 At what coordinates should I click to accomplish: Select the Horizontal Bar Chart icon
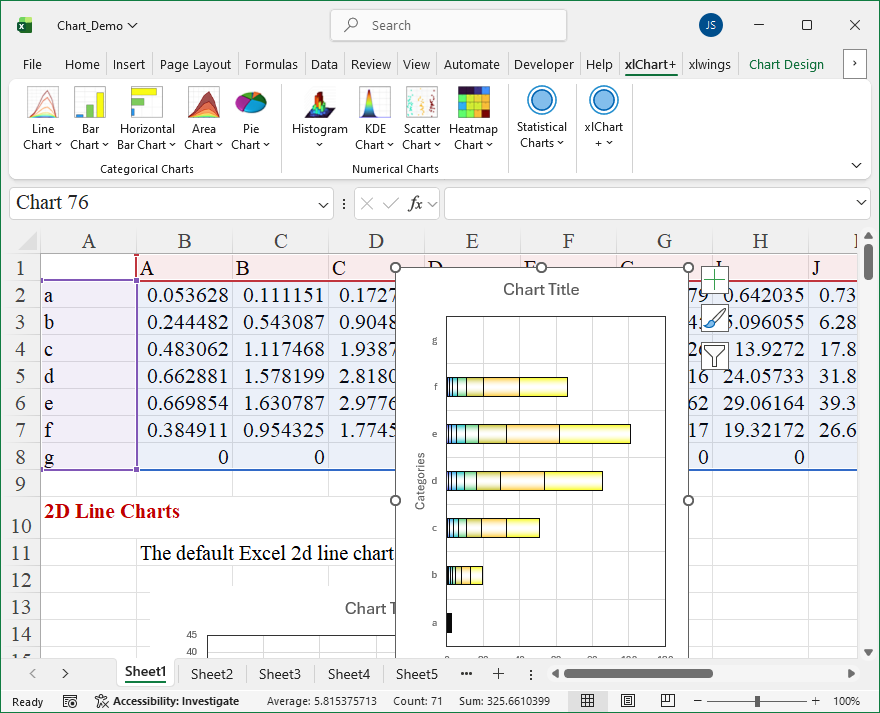pyautogui.click(x=147, y=104)
